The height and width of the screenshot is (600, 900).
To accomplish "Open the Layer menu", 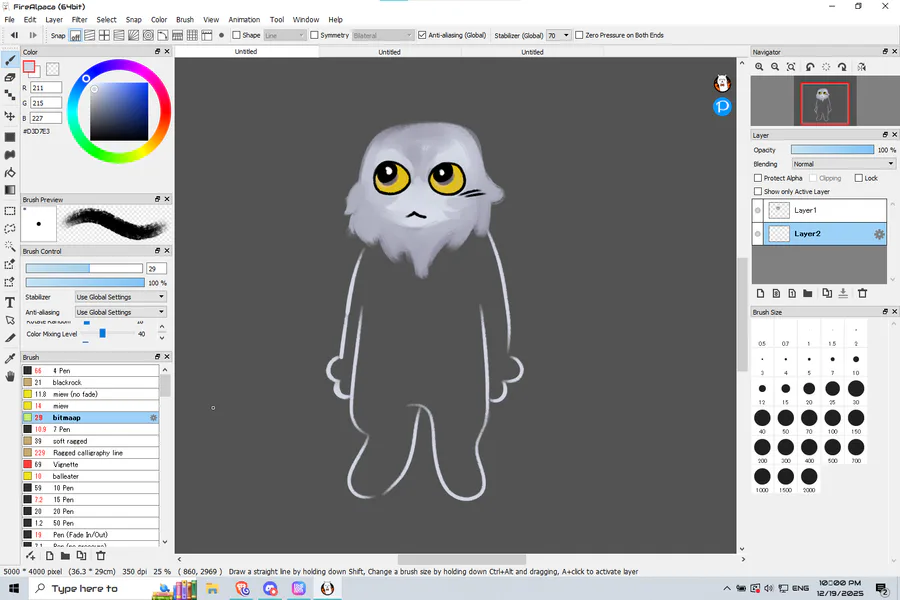I will [x=54, y=20].
